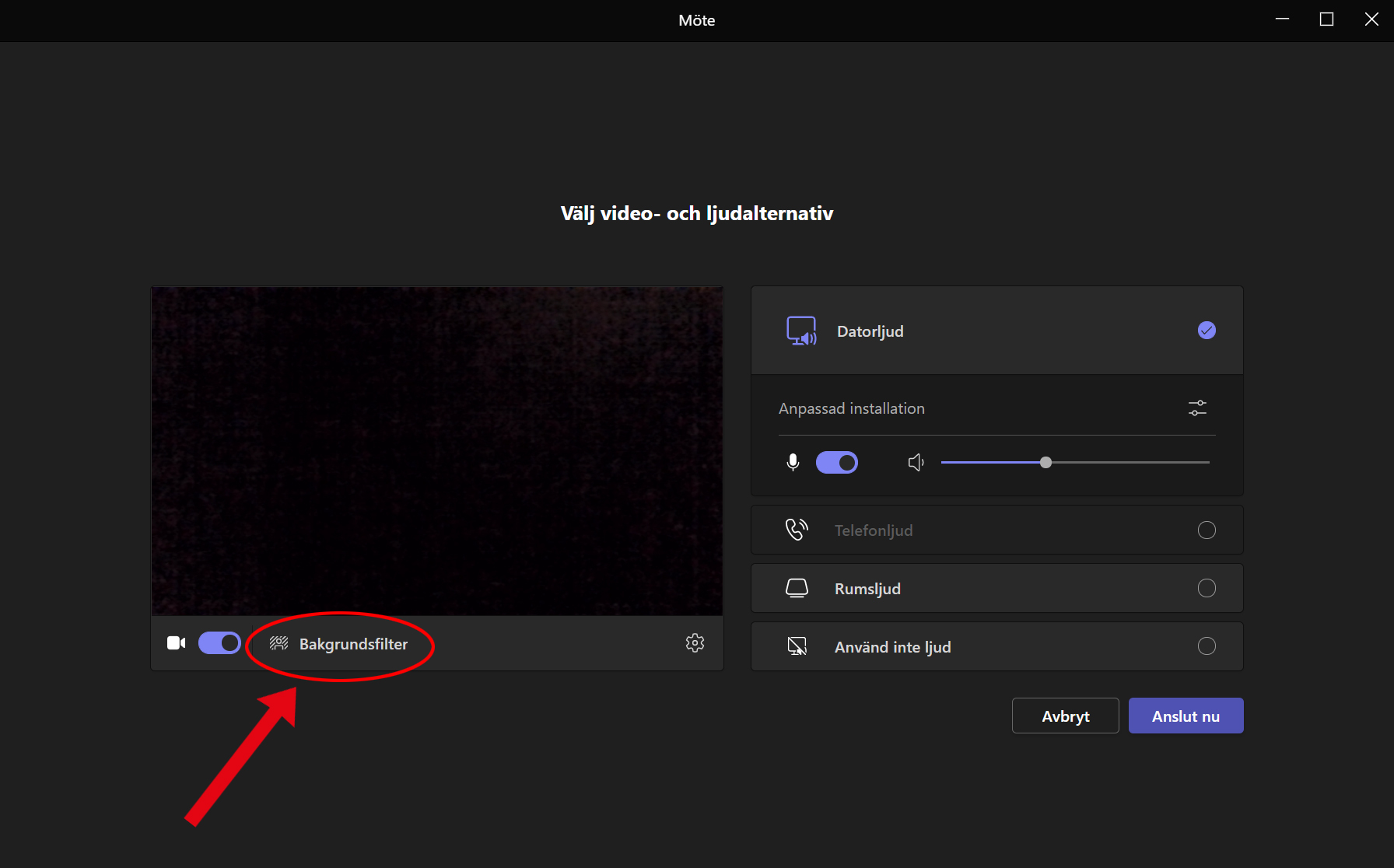Click the microphone icon

tap(793, 462)
